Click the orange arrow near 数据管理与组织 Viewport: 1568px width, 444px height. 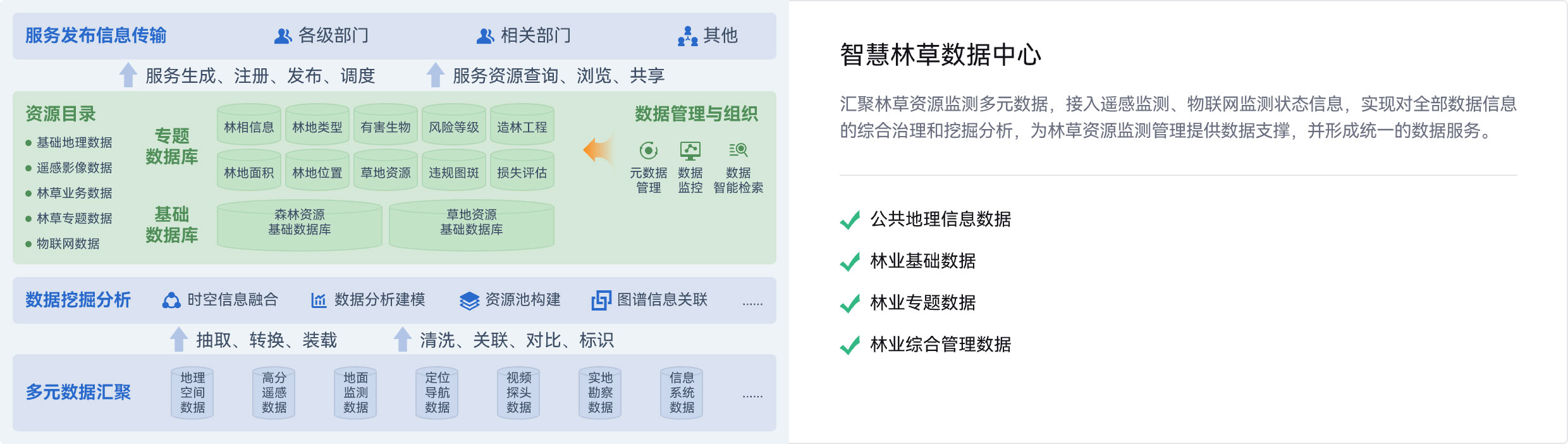(598, 149)
